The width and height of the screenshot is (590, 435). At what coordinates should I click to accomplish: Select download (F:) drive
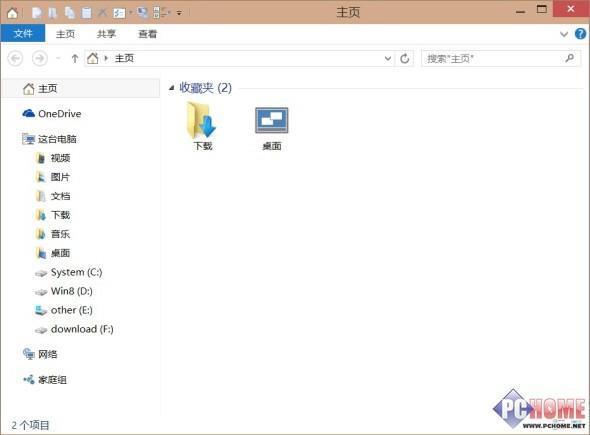82,329
